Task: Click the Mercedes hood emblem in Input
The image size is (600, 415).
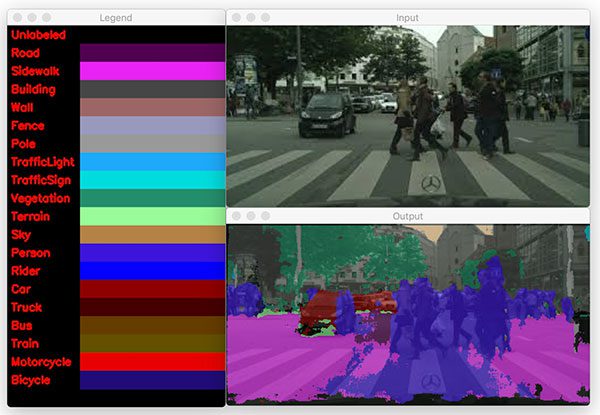Action: [431, 184]
